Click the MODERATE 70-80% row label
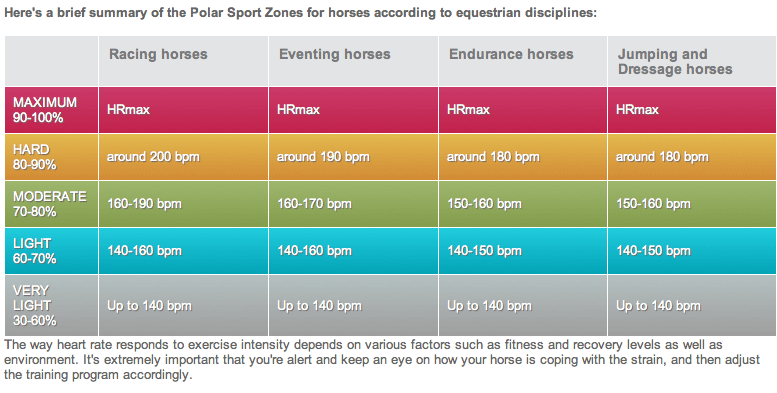The height and width of the screenshot is (393, 777). (x=50, y=204)
